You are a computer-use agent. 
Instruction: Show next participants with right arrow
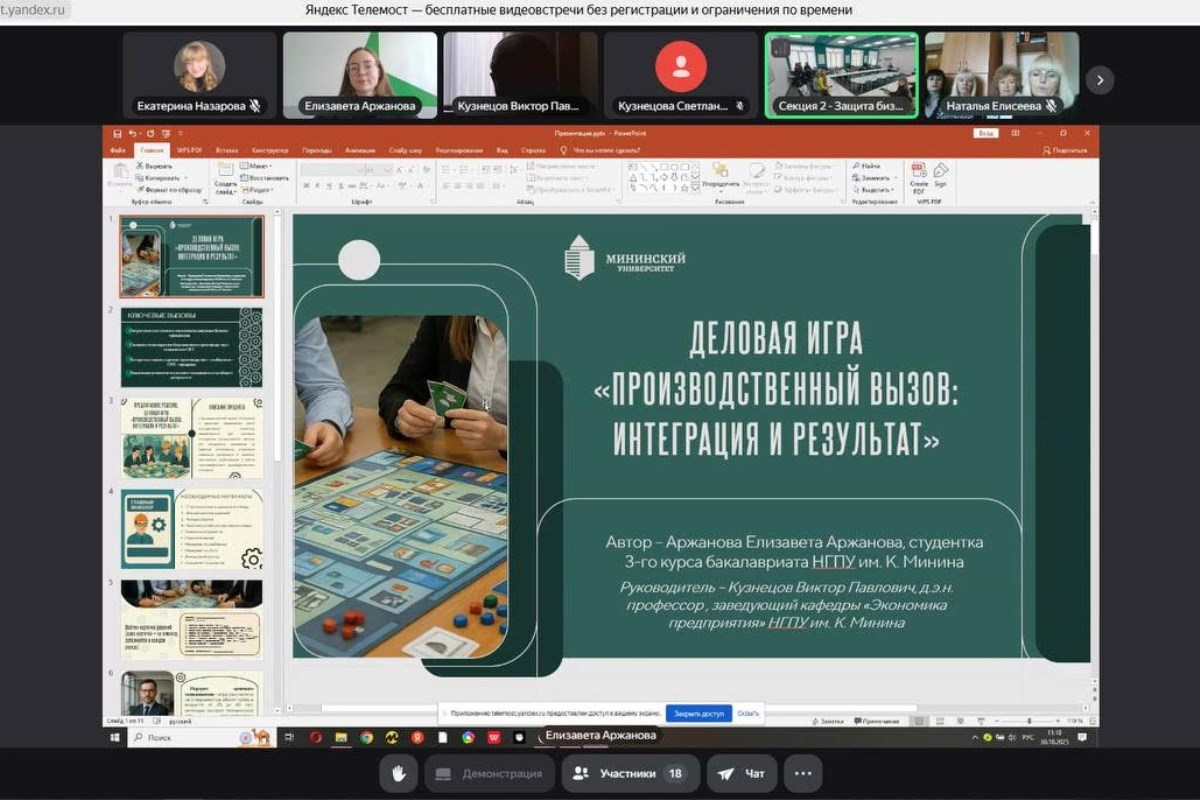1099,80
